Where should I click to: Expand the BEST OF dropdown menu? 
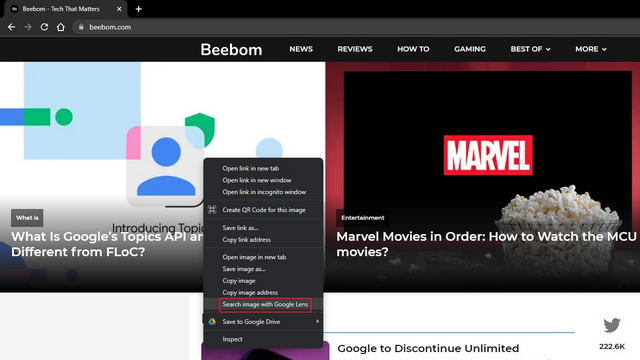point(530,49)
